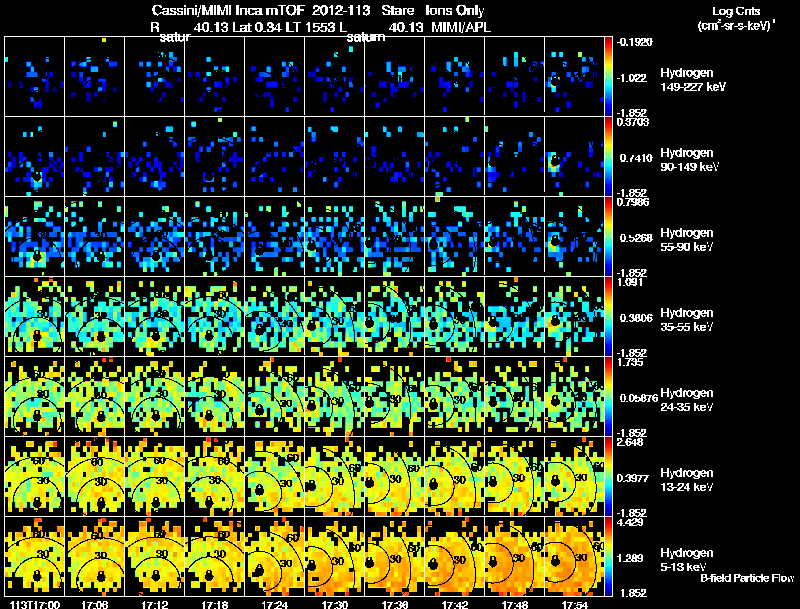Image resolution: width=800 pixels, height=609 pixels.
Task: Open the 35-55 keV image panel at 17:42
Action: click(455, 316)
